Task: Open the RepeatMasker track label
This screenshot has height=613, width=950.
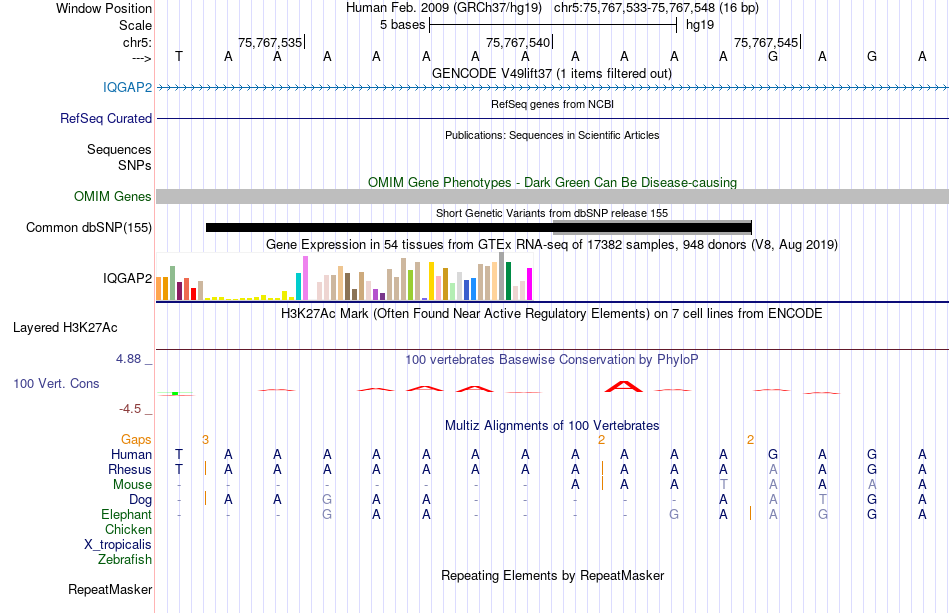Action: pos(110,589)
